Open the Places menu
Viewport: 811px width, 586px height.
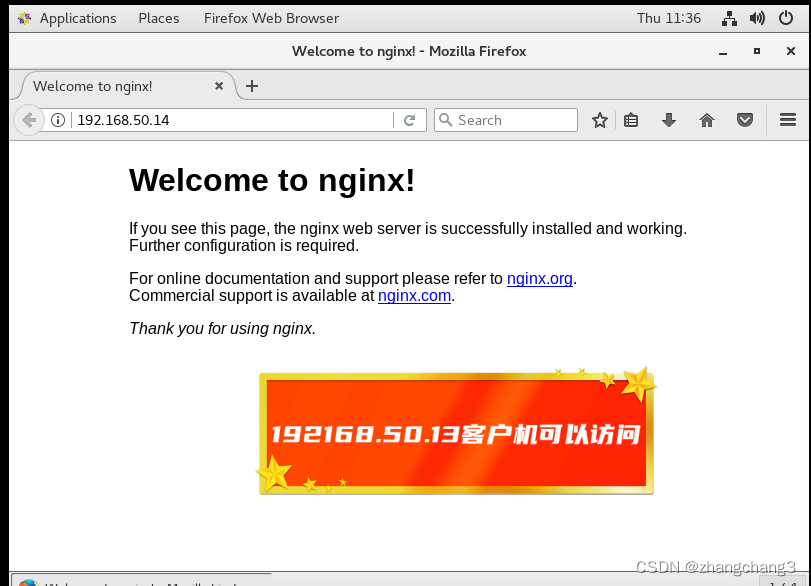tap(159, 19)
